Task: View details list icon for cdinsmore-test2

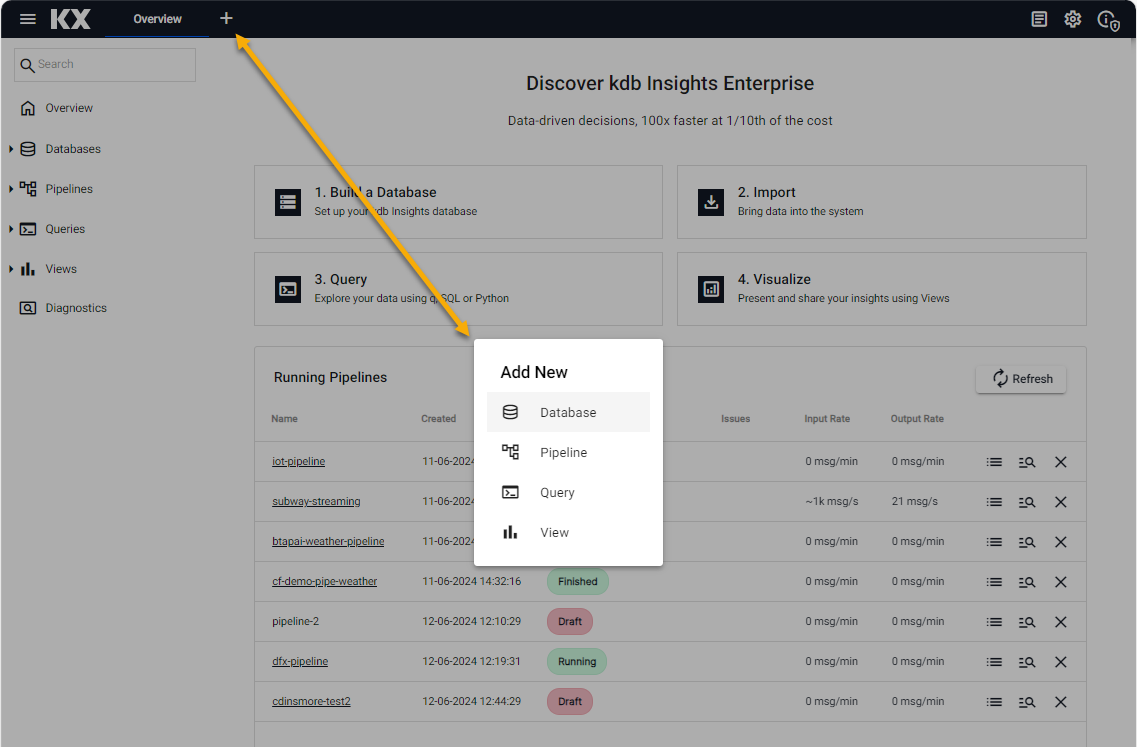Action: 994,702
